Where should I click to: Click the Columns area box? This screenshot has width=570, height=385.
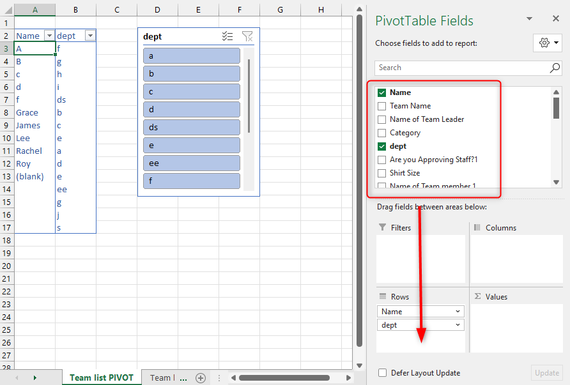coord(517,259)
